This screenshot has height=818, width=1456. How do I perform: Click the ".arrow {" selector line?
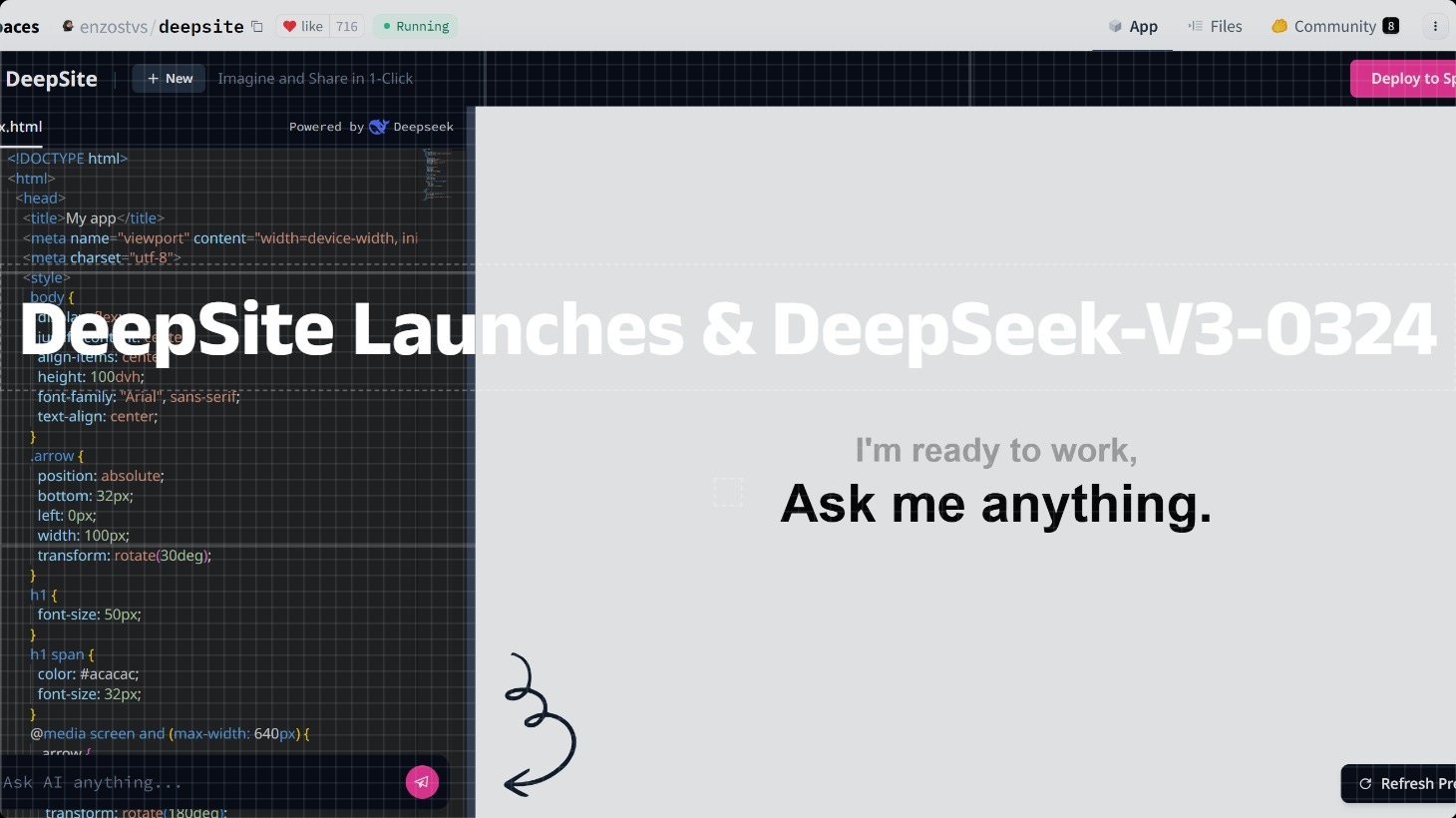click(x=57, y=456)
